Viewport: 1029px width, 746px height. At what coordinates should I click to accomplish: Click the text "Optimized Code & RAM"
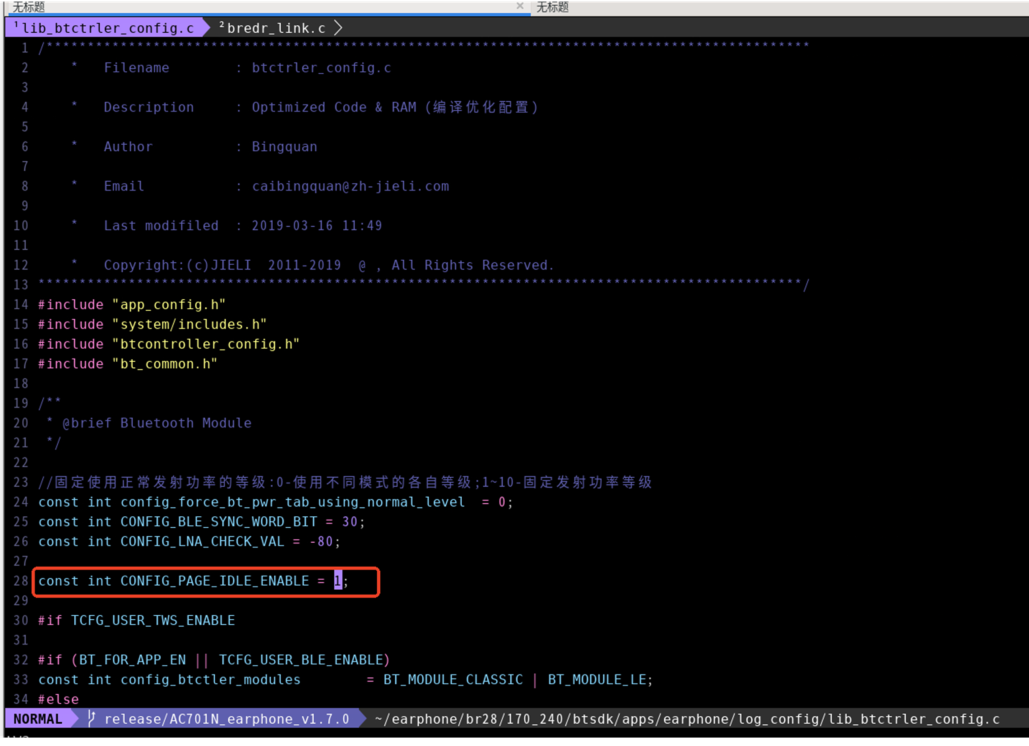pyautogui.click(x=334, y=108)
